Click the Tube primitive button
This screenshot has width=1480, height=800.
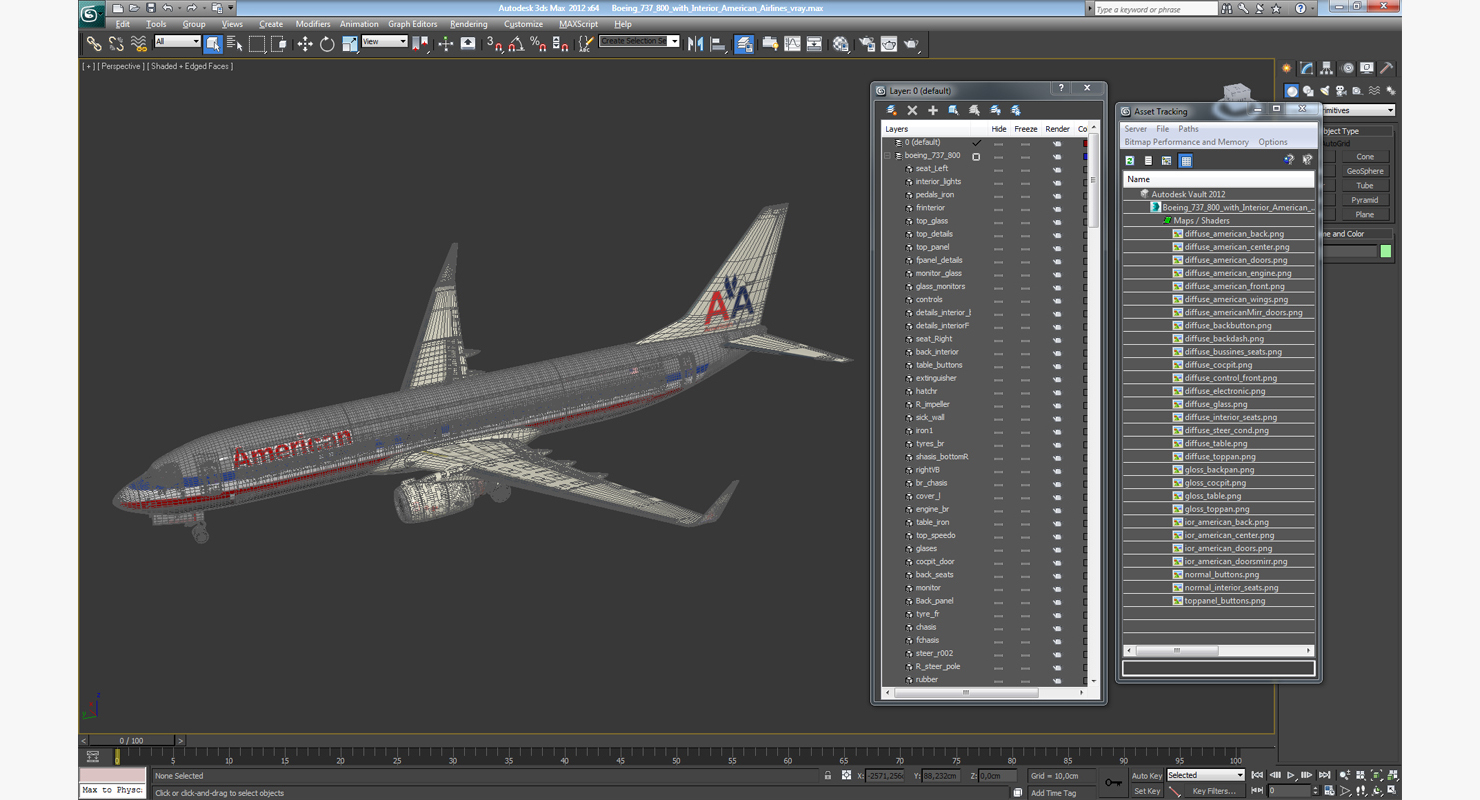click(1365, 186)
